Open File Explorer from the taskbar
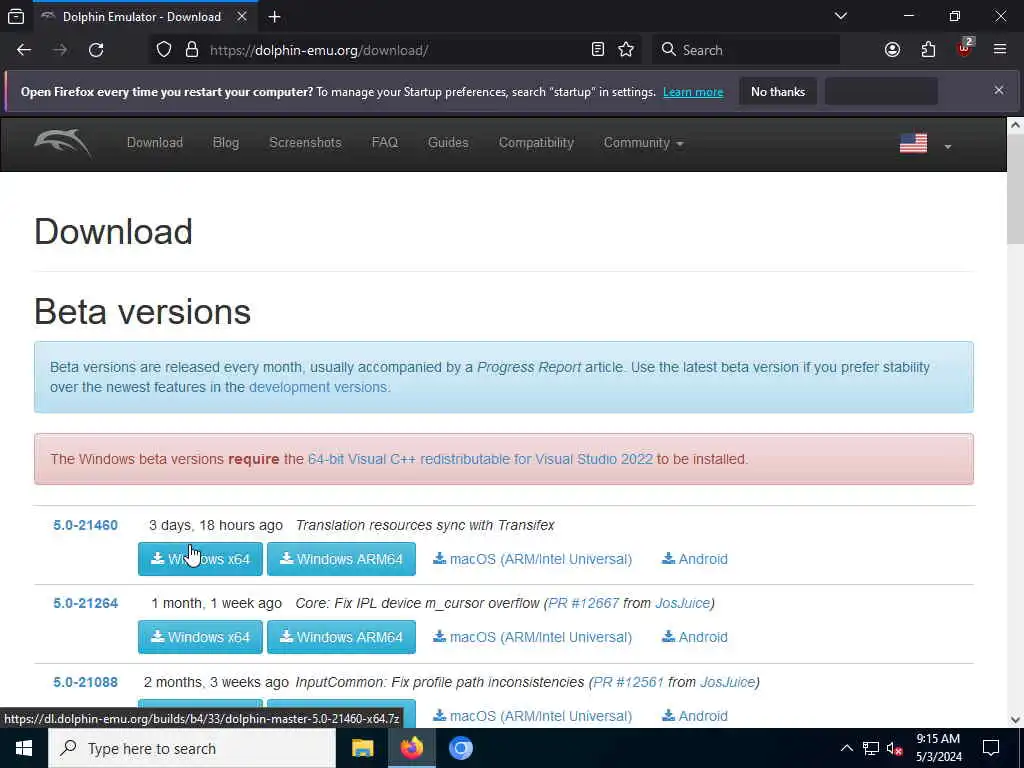Viewport: 1024px width, 768px height. click(362, 748)
